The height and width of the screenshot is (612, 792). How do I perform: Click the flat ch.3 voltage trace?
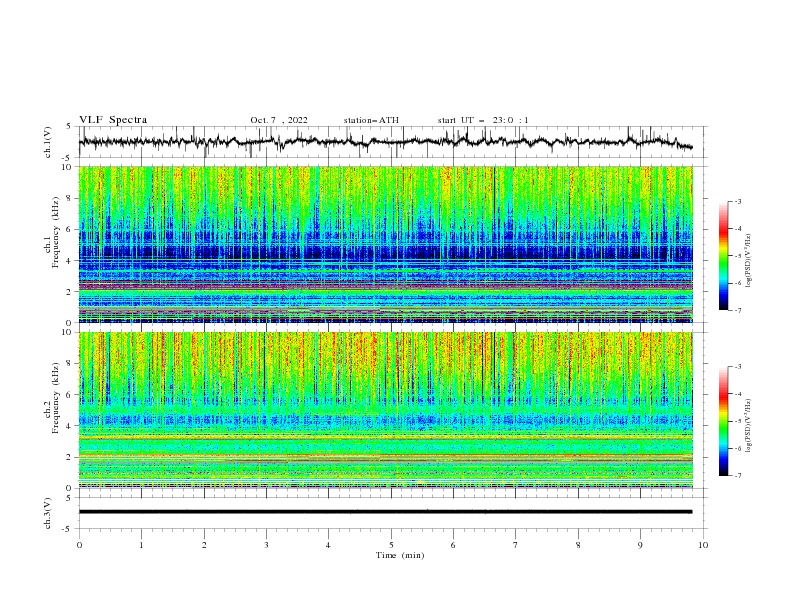pyautogui.click(x=385, y=512)
